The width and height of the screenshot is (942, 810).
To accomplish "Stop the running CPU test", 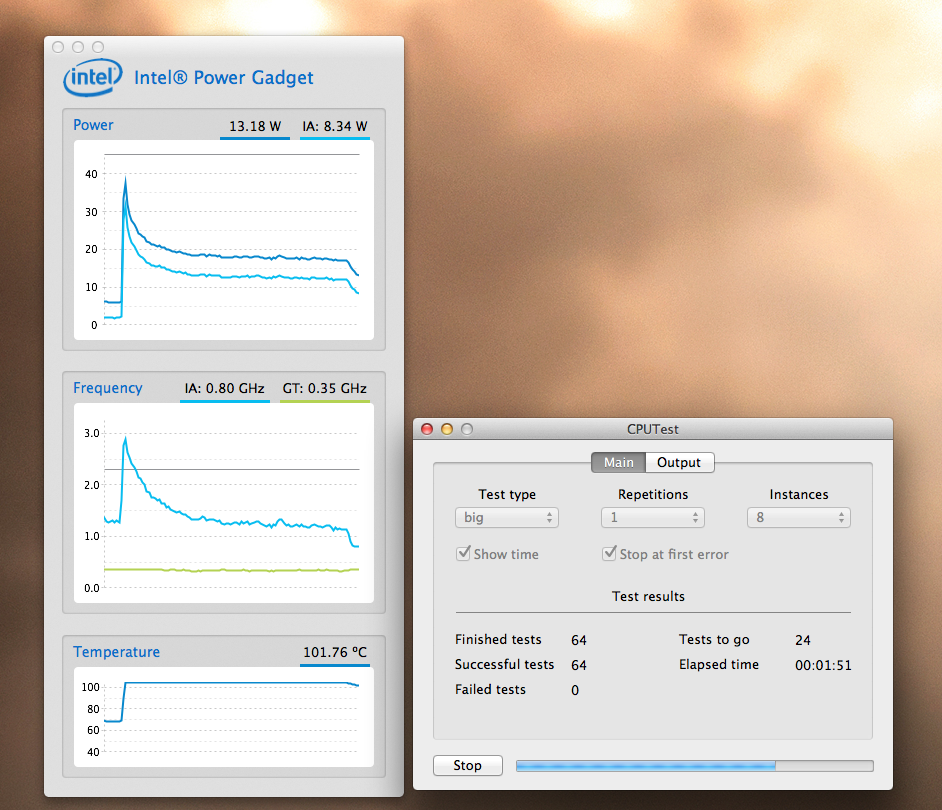I will pyautogui.click(x=467, y=765).
